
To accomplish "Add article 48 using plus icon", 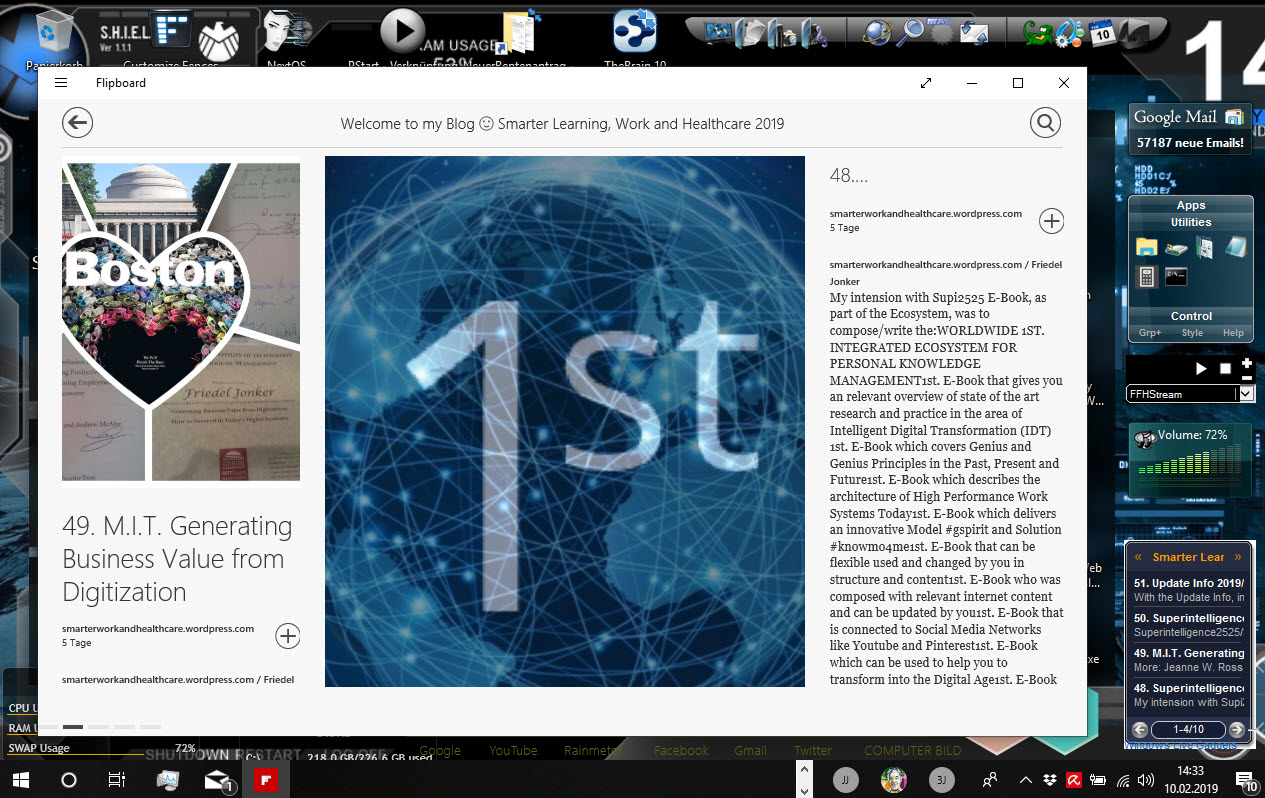I will [x=1051, y=220].
